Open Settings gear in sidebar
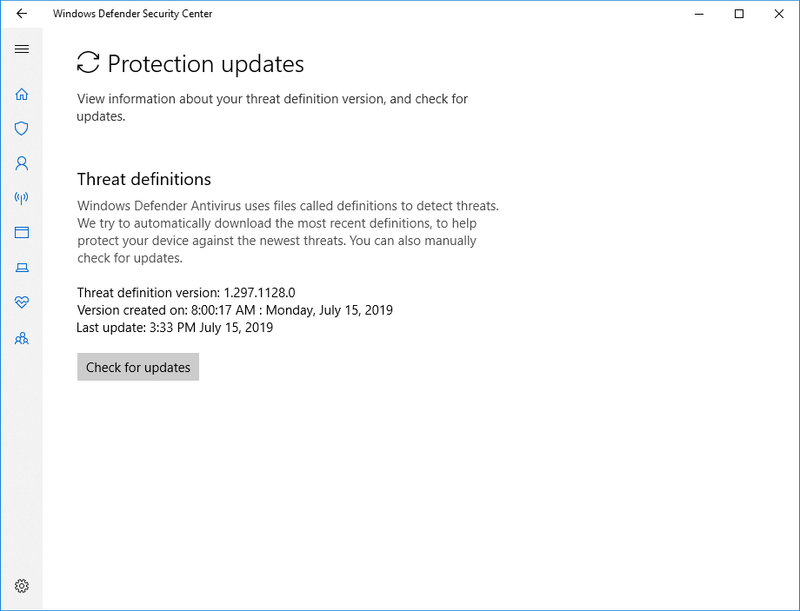 click(21, 586)
